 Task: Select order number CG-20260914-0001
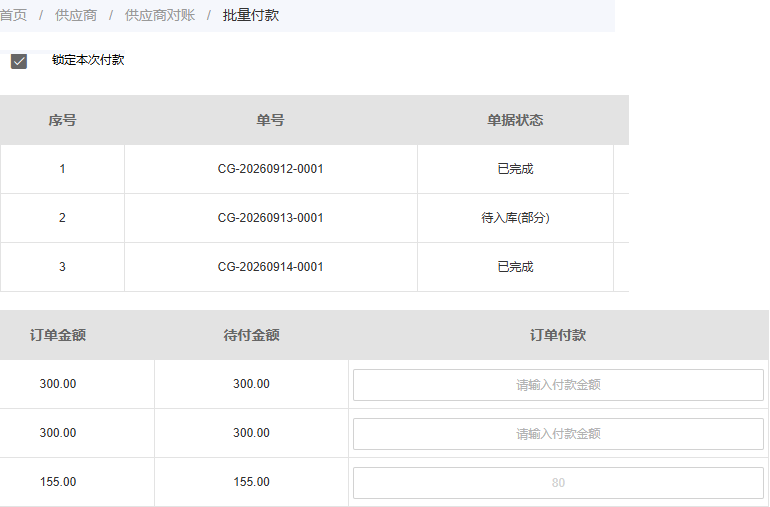[x=270, y=267]
